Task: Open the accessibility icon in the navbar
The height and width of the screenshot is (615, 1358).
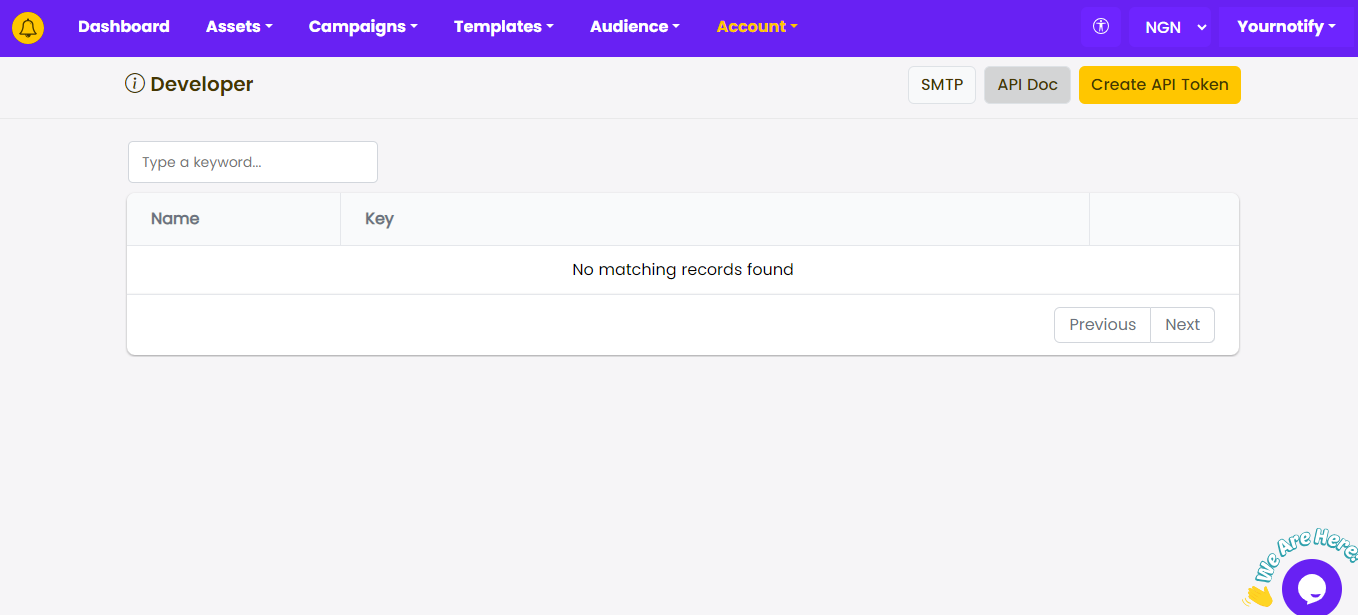Action: [x=1101, y=27]
